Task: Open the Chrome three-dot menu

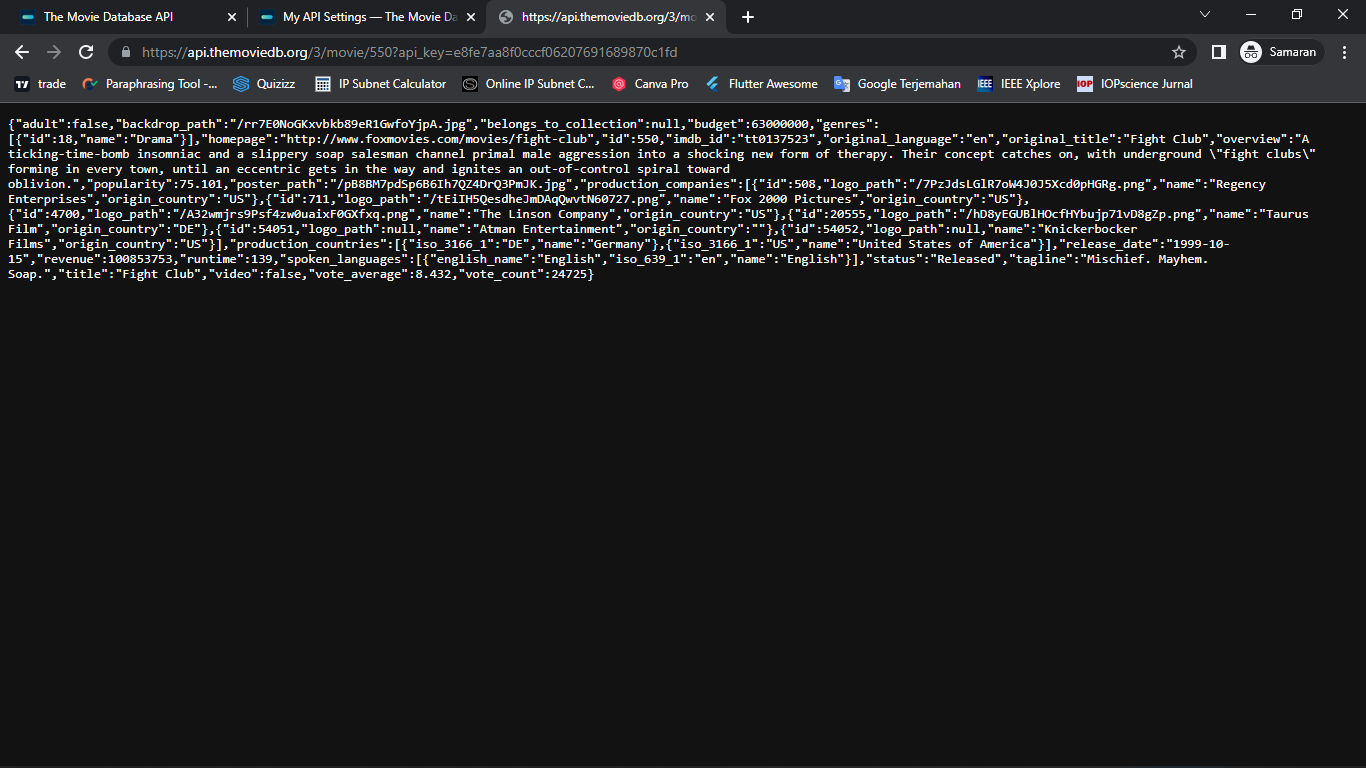Action: (1345, 52)
